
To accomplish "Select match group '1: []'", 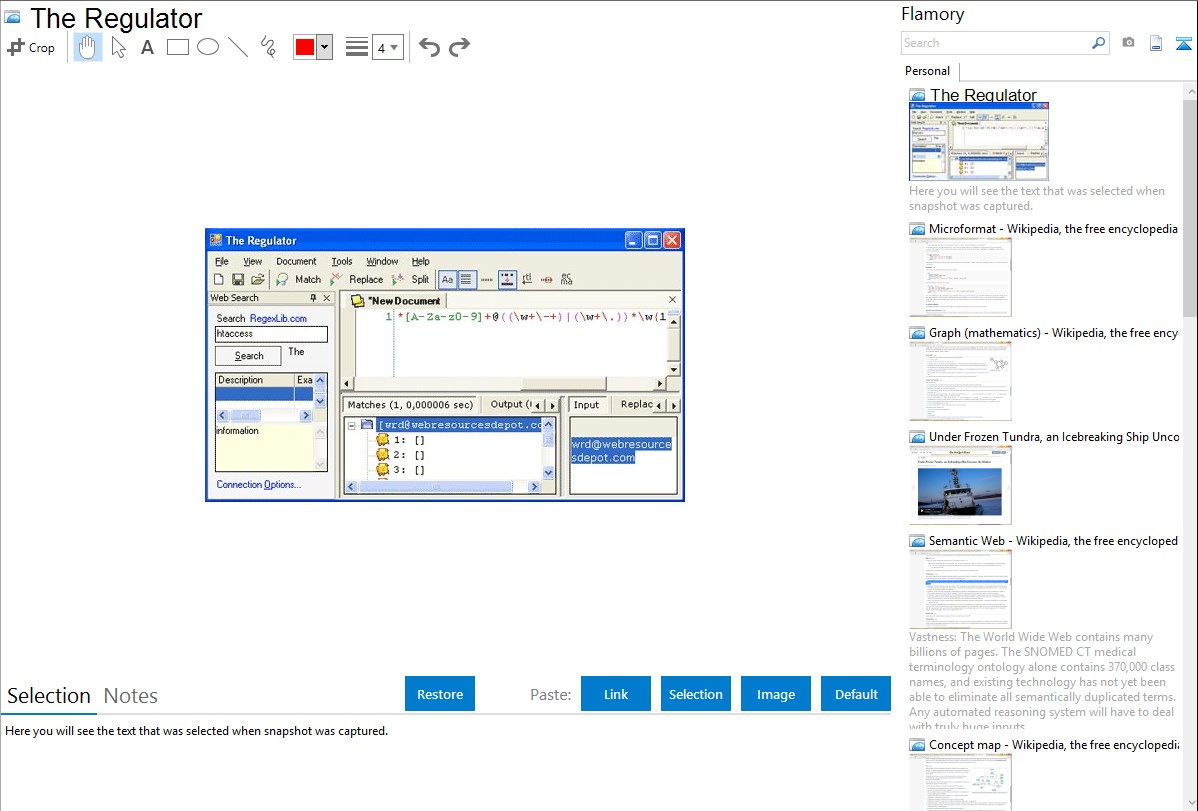I will pos(402,440).
